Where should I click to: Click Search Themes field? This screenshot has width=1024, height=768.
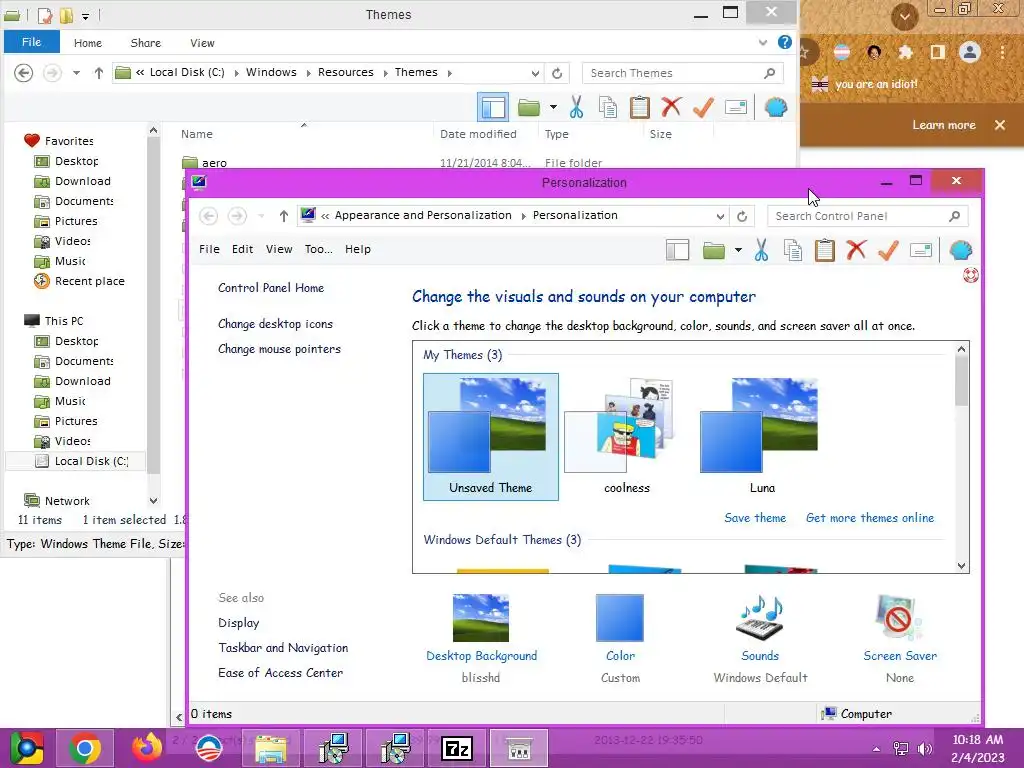point(682,73)
